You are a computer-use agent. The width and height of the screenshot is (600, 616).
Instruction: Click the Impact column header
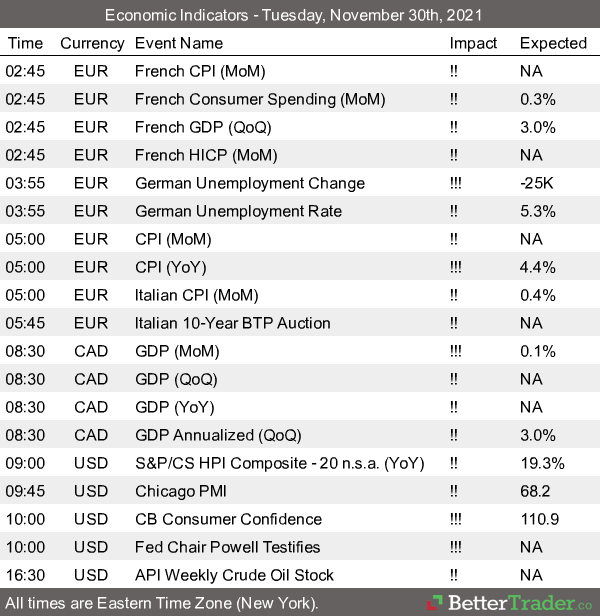pos(473,43)
